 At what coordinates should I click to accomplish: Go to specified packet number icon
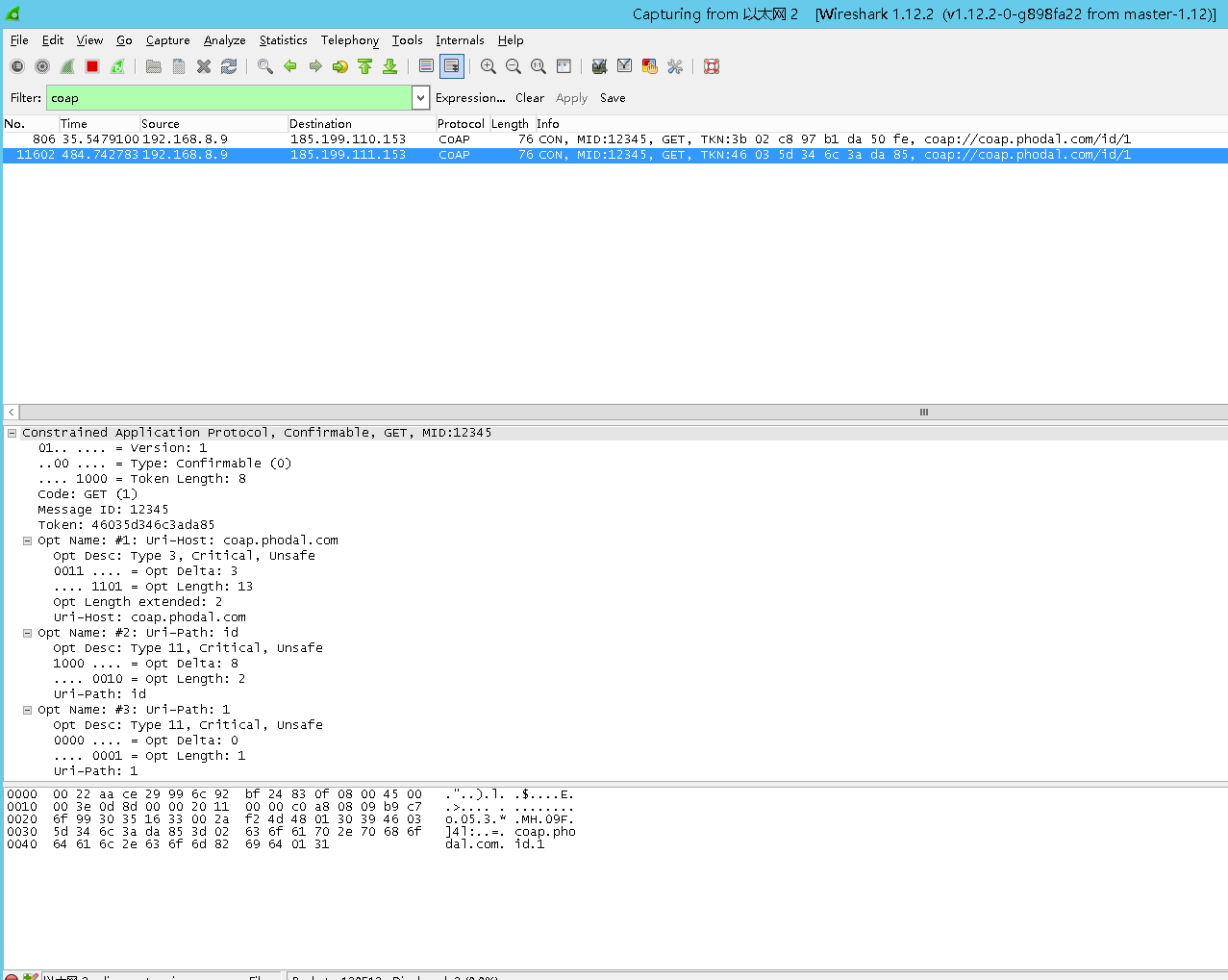339,66
